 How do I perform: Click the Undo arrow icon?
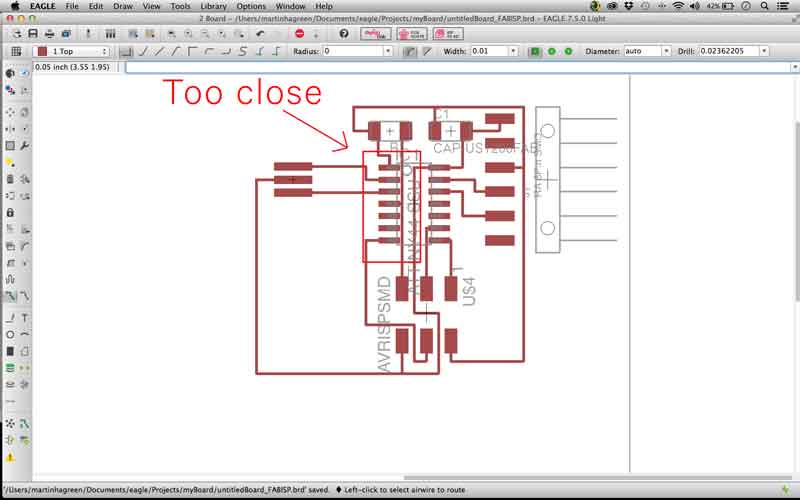[260, 34]
